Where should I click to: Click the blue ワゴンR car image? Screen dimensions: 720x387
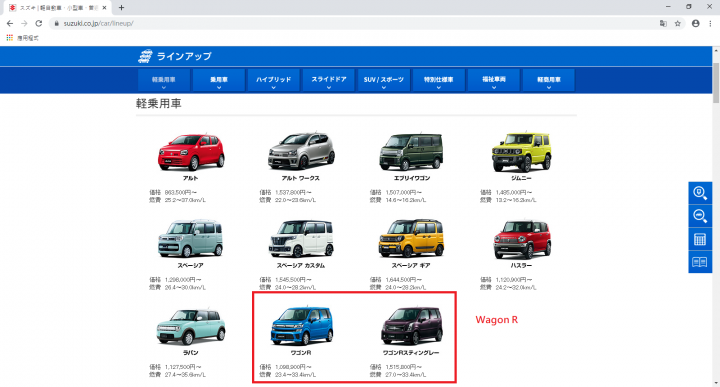pyautogui.click(x=302, y=326)
